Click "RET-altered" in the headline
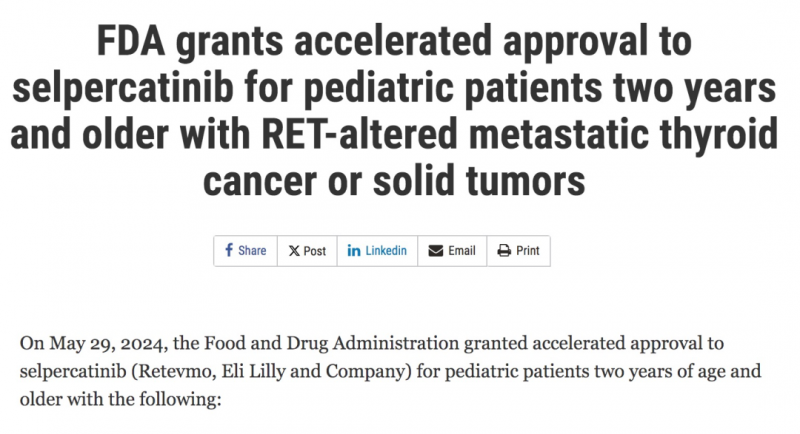Screen dimensions: 800x434 359,134
